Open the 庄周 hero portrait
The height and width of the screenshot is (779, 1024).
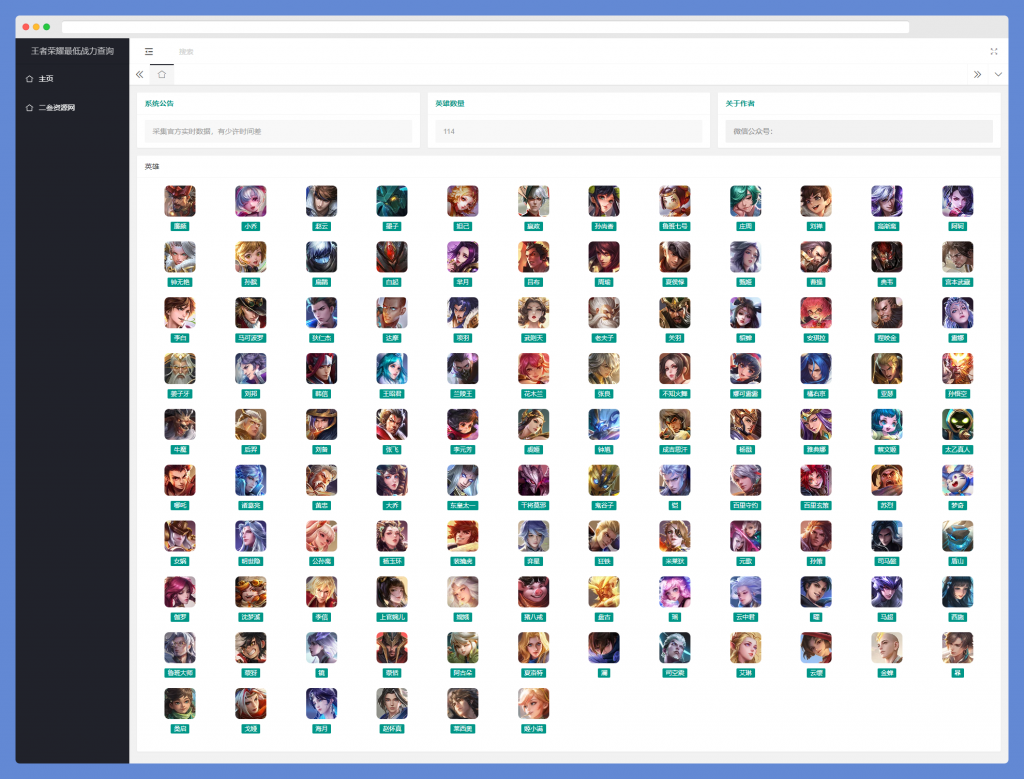coord(745,201)
